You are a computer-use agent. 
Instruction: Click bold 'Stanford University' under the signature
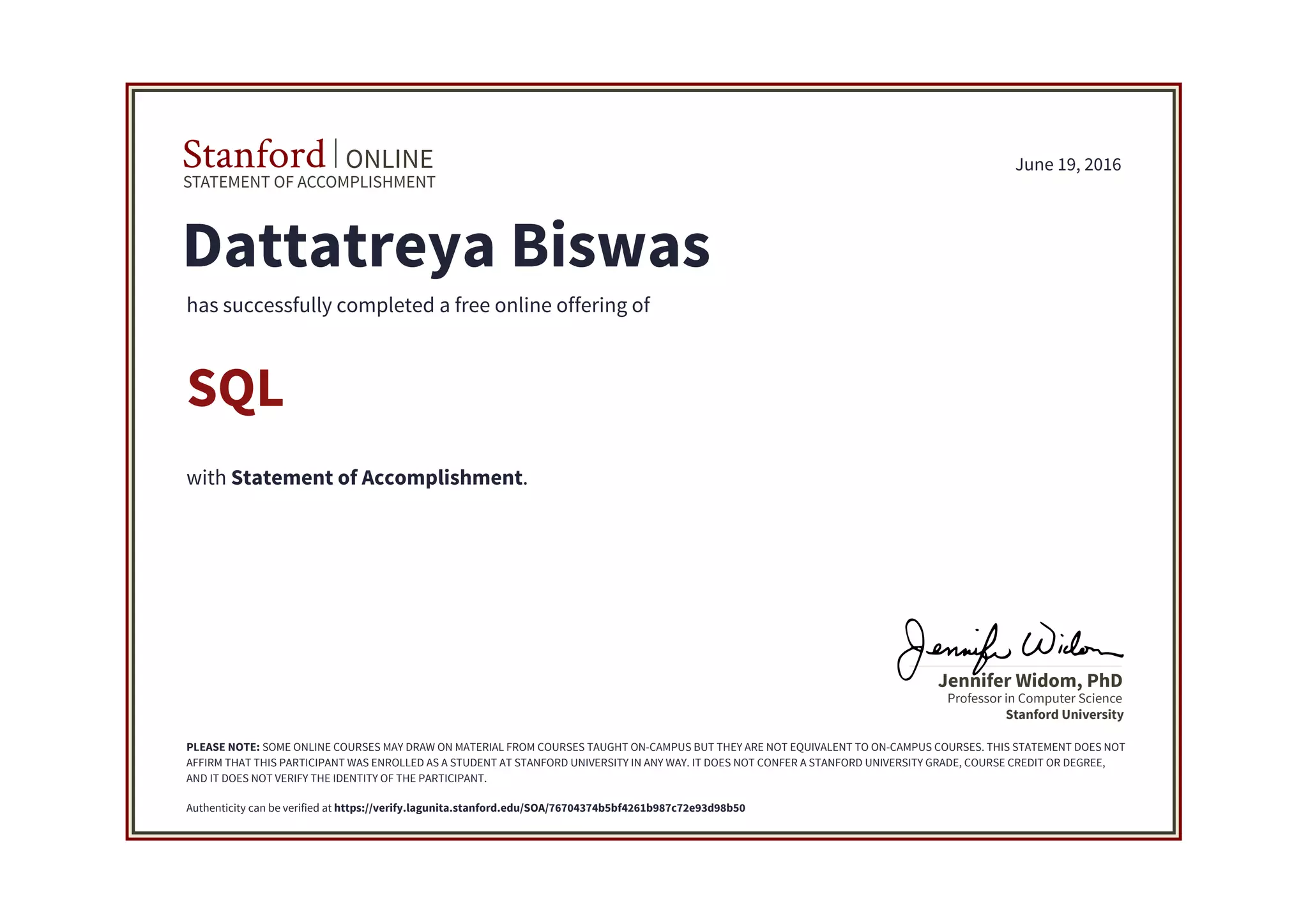(x=1064, y=715)
